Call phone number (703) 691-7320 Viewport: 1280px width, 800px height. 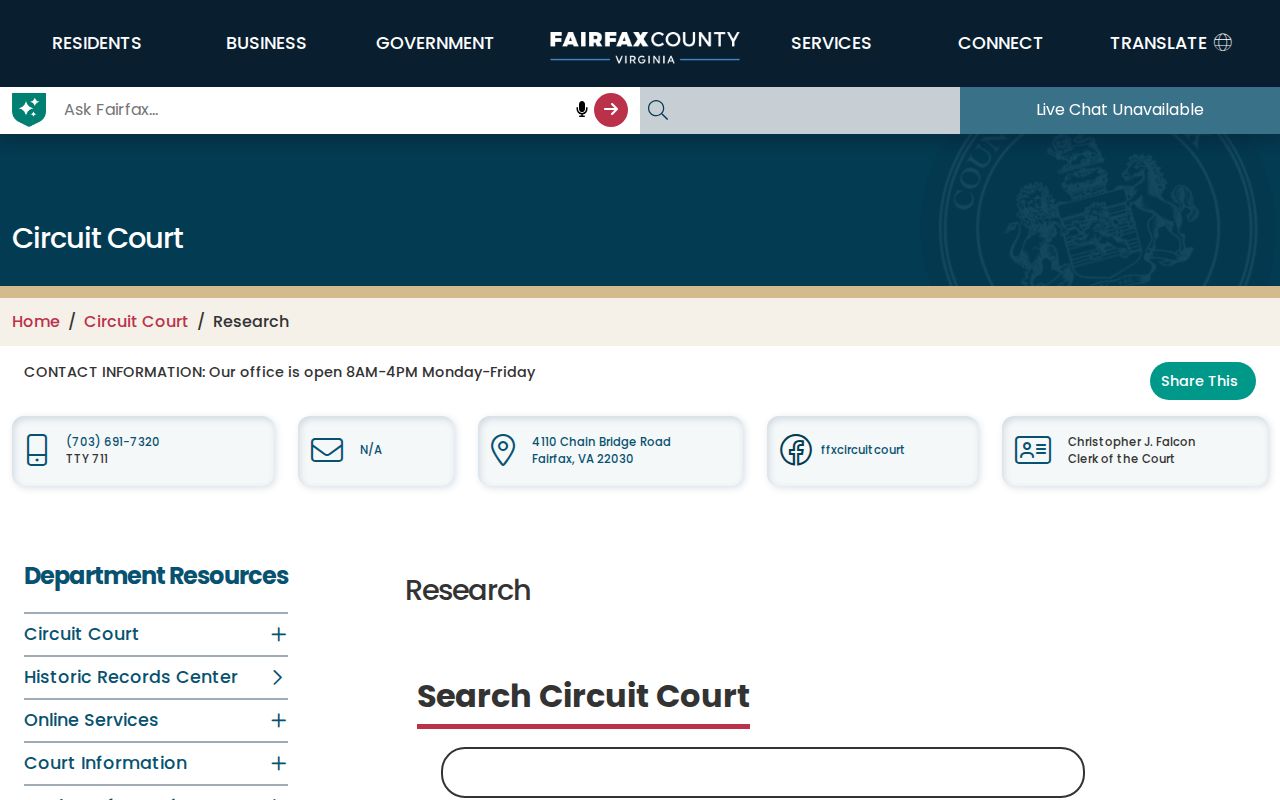click(113, 442)
